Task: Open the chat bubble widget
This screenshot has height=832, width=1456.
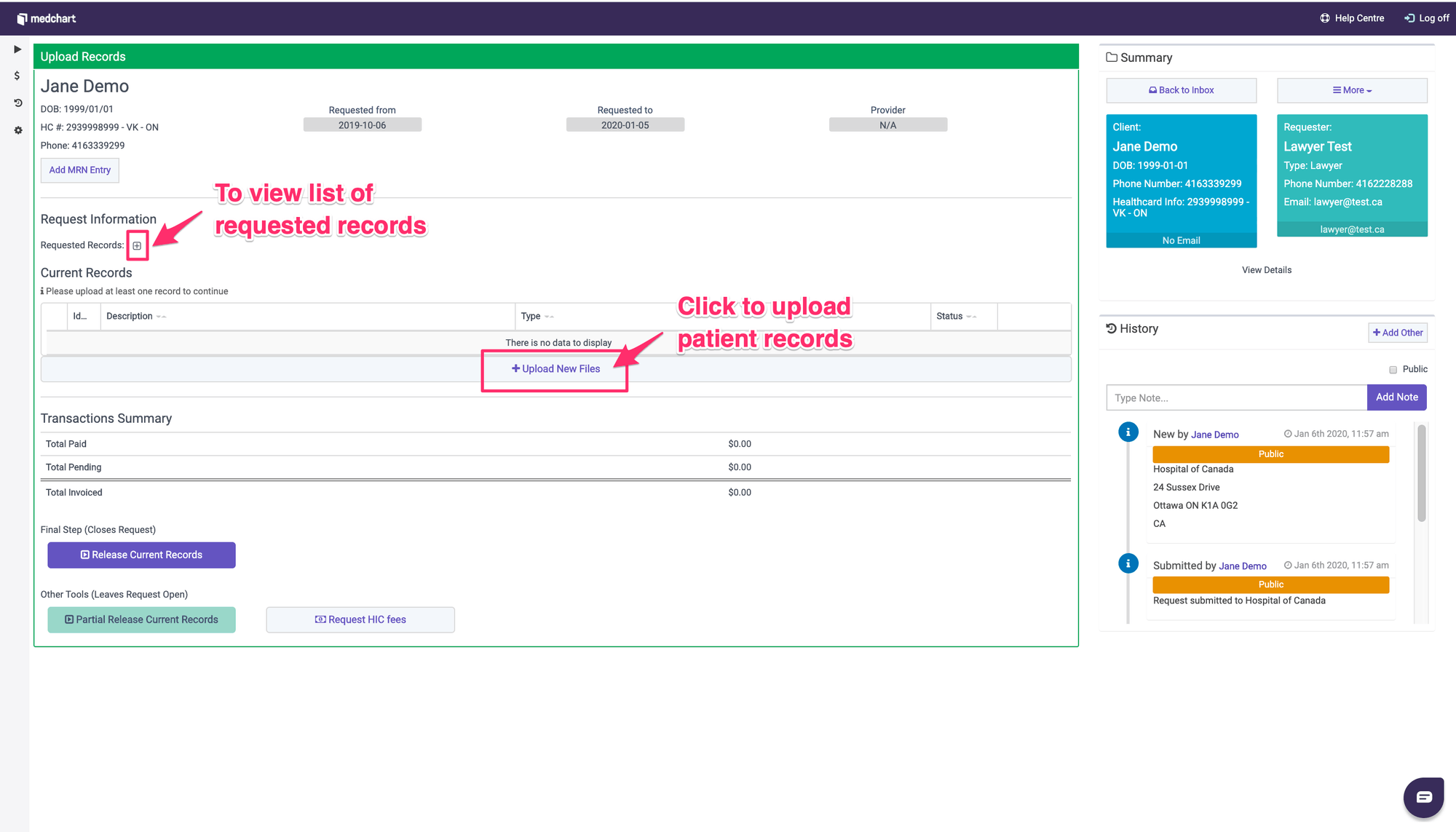Action: (x=1423, y=797)
